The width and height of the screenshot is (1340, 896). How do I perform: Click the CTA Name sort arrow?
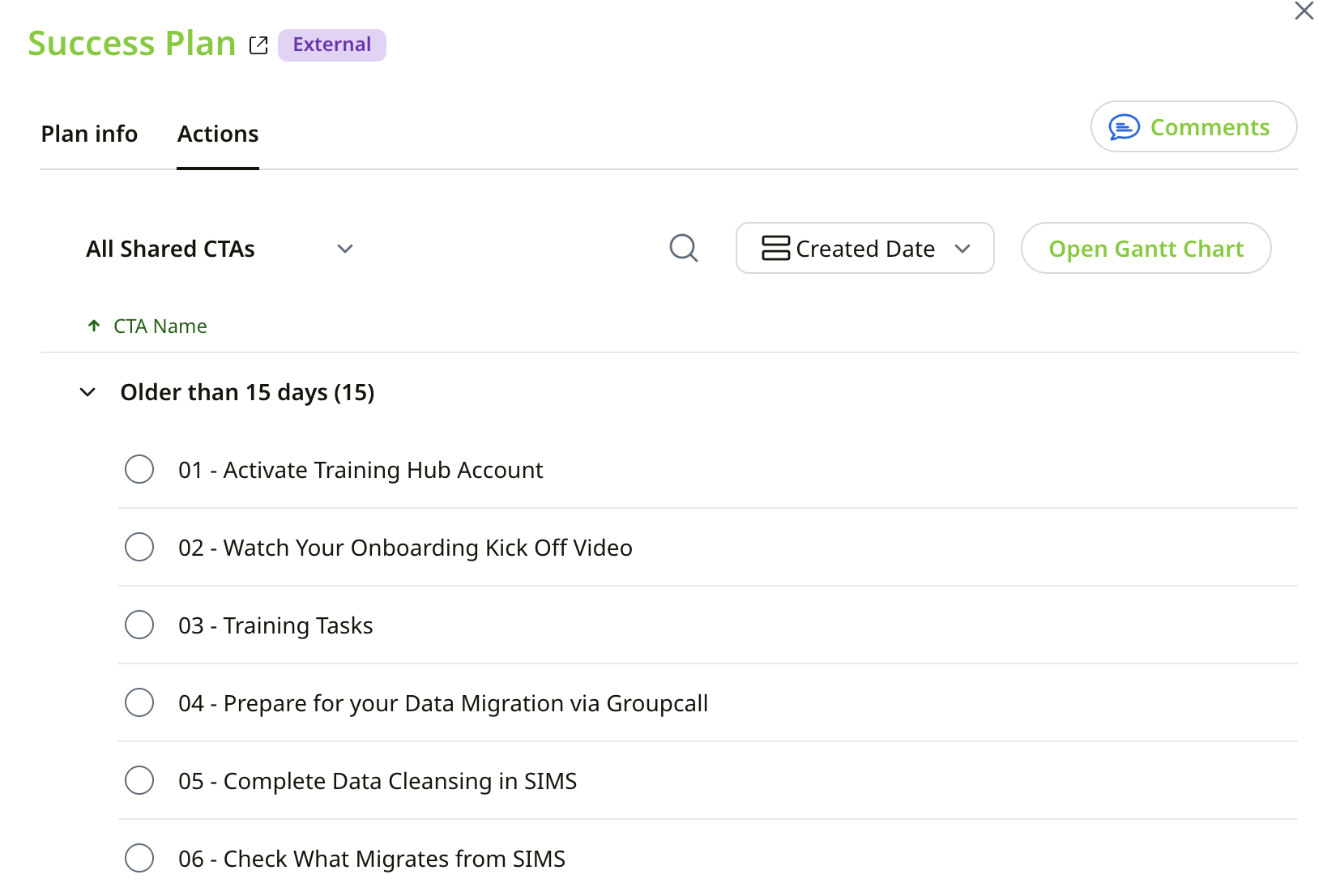[x=94, y=326]
